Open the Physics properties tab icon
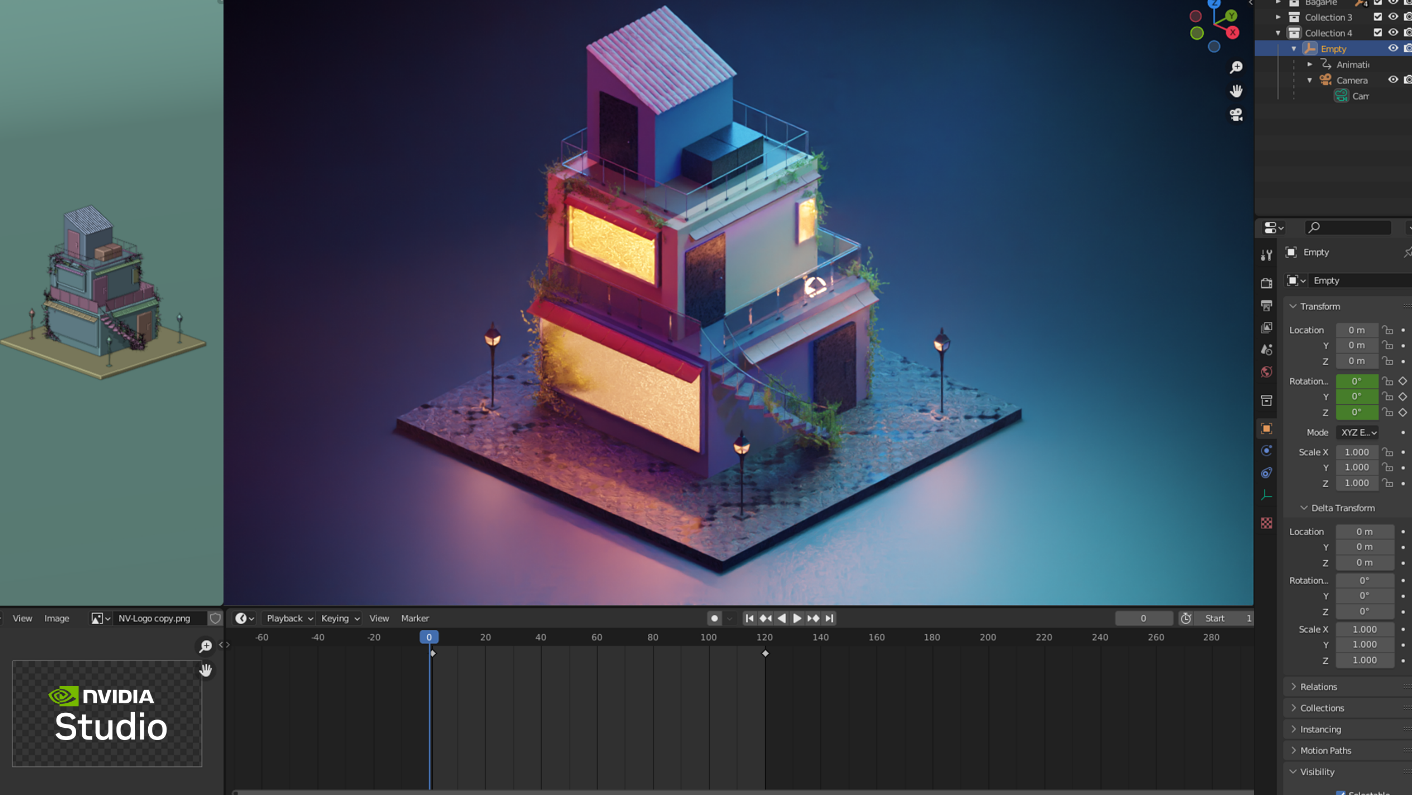Image resolution: width=1412 pixels, height=795 pixels. [x=1267, y=451]
